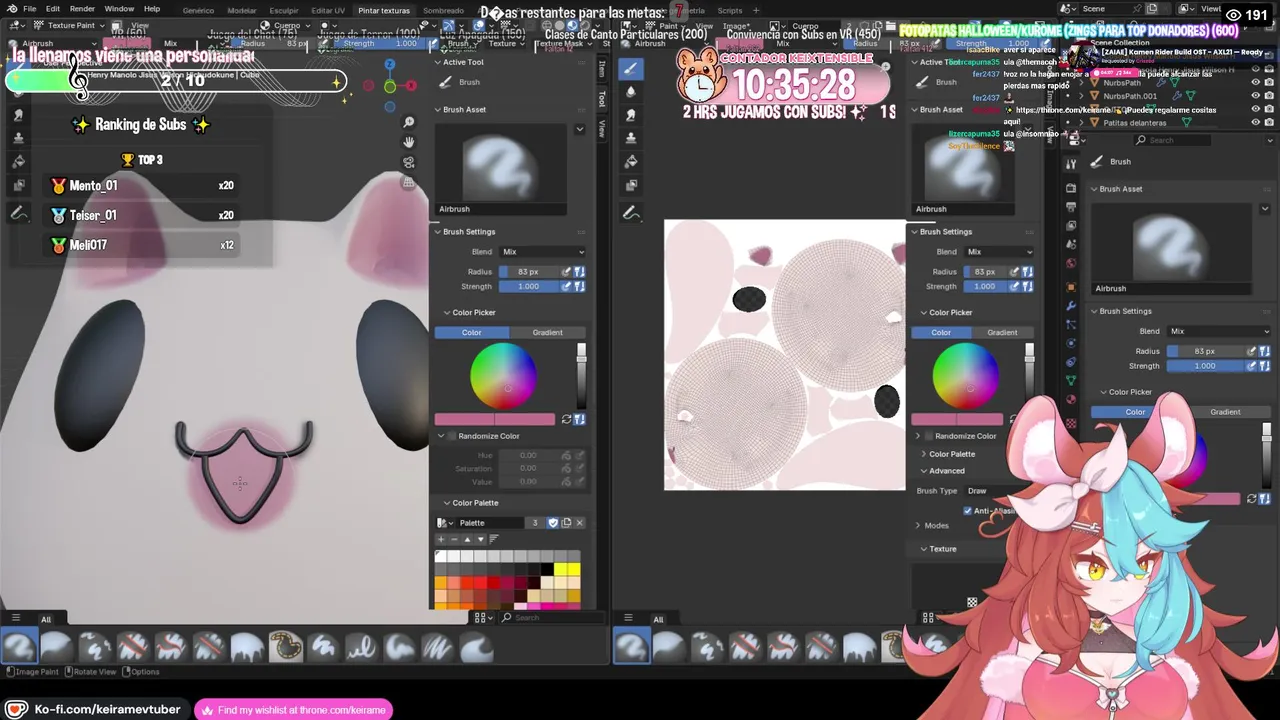Open the World properties tab icon
This screenshot has height=720, width=1280.
pyautogui.click(x=1071, y=264)
